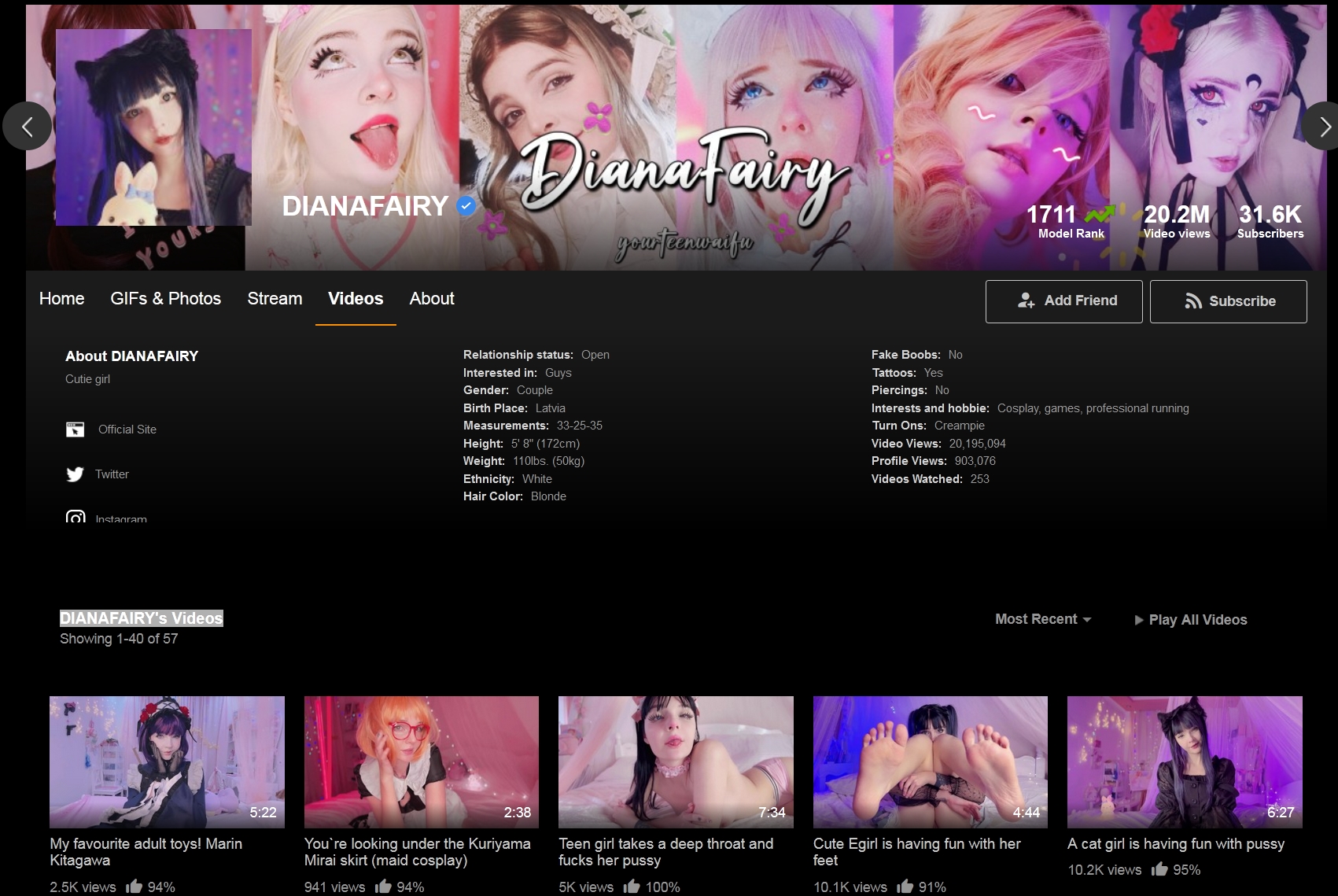The width and height of the screenshot is (1338, 896).
Task: Go to the Stream tab
Action: pyautogui.click(x=275, y=299)
